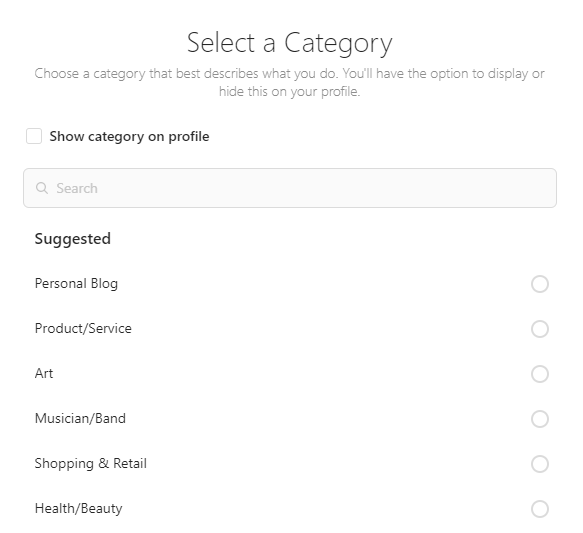This screenshot has height=533, width=583.
Task: Click the 'hide this on your profile' text line
Action: coord(290,91)
